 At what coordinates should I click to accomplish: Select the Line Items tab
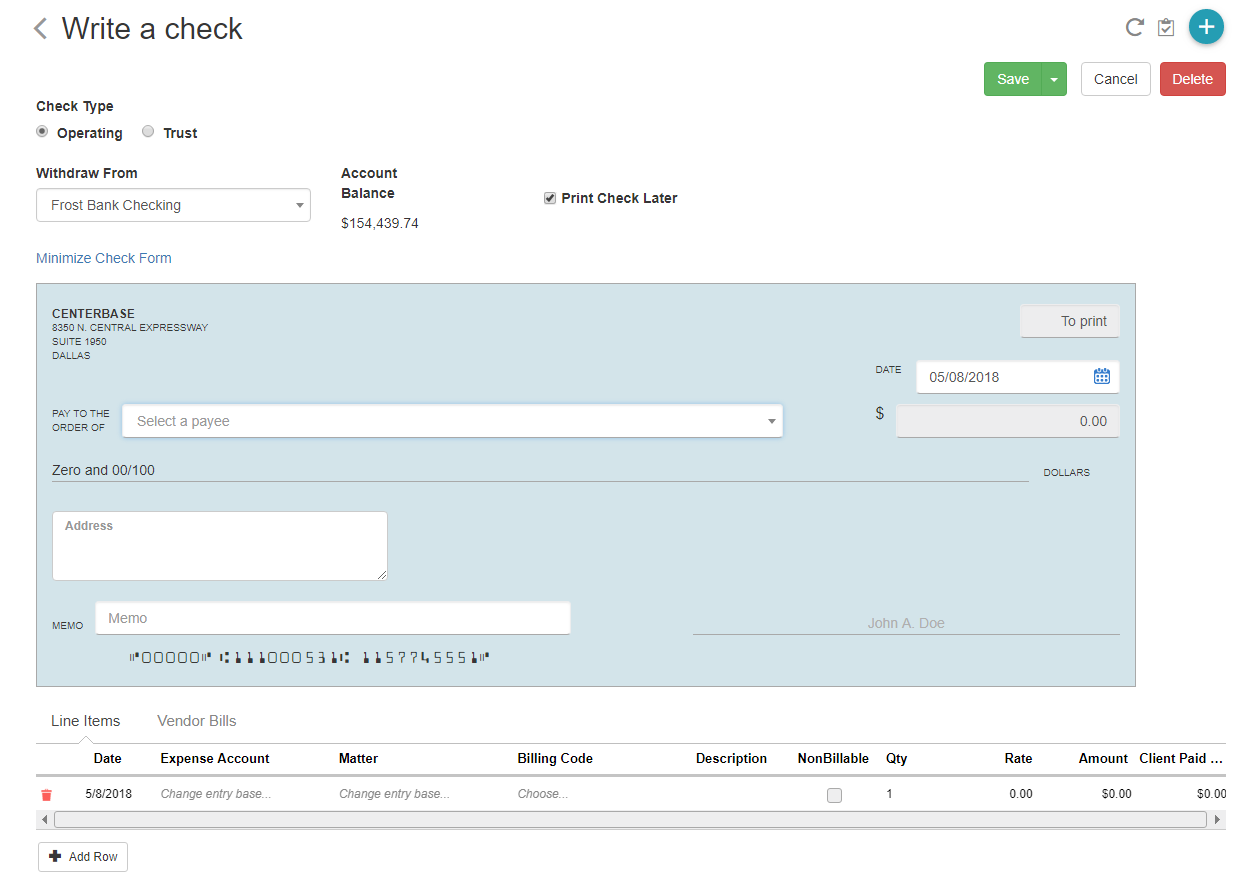[86, 720]
